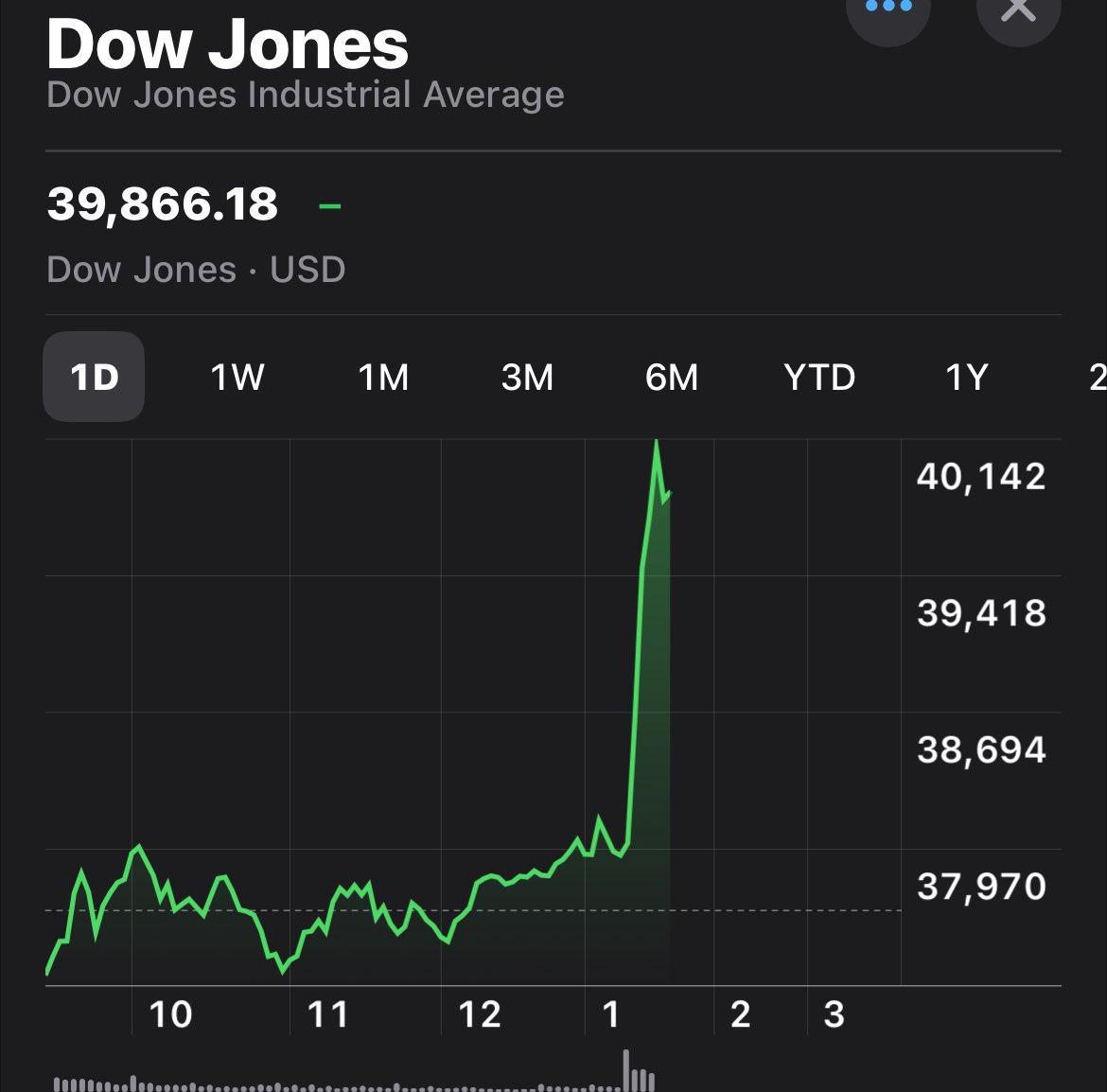Close the Dow Jones detail sheet

tap(1018, 14)
